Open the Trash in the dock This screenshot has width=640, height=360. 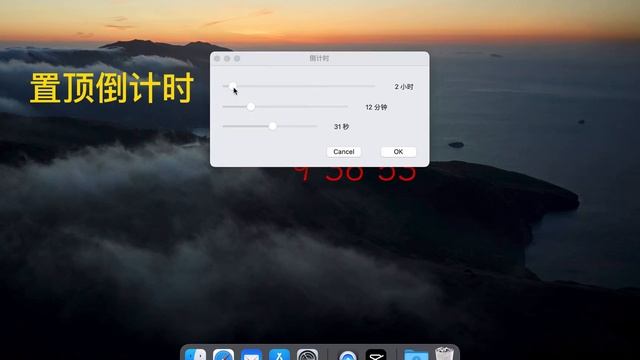444,353
